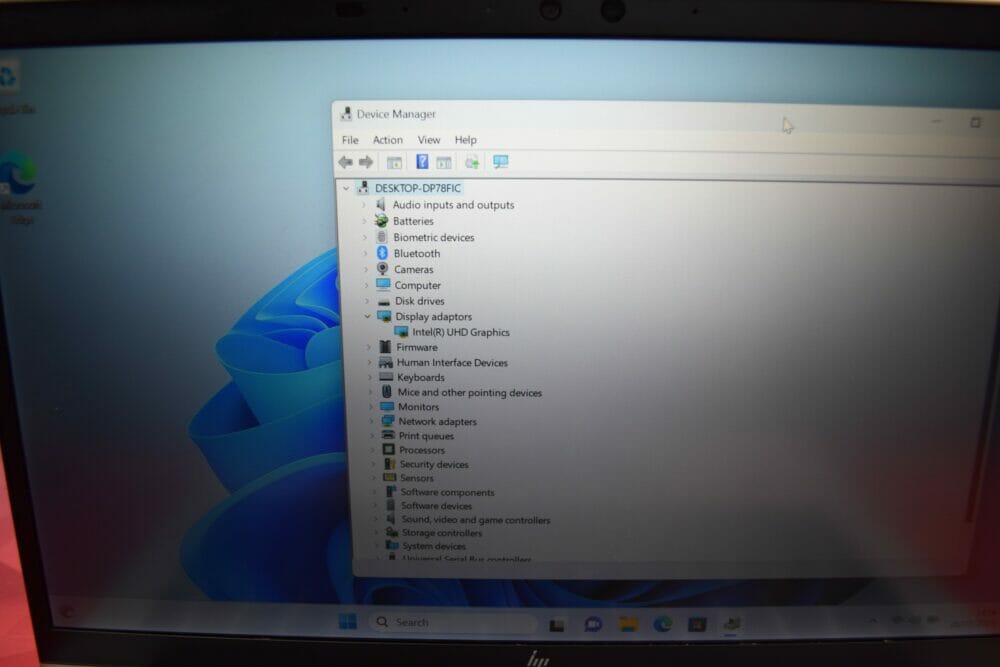Screen dimensions: 1000x667
Task: Click the update driver toolbar icon
Action: 472,163
